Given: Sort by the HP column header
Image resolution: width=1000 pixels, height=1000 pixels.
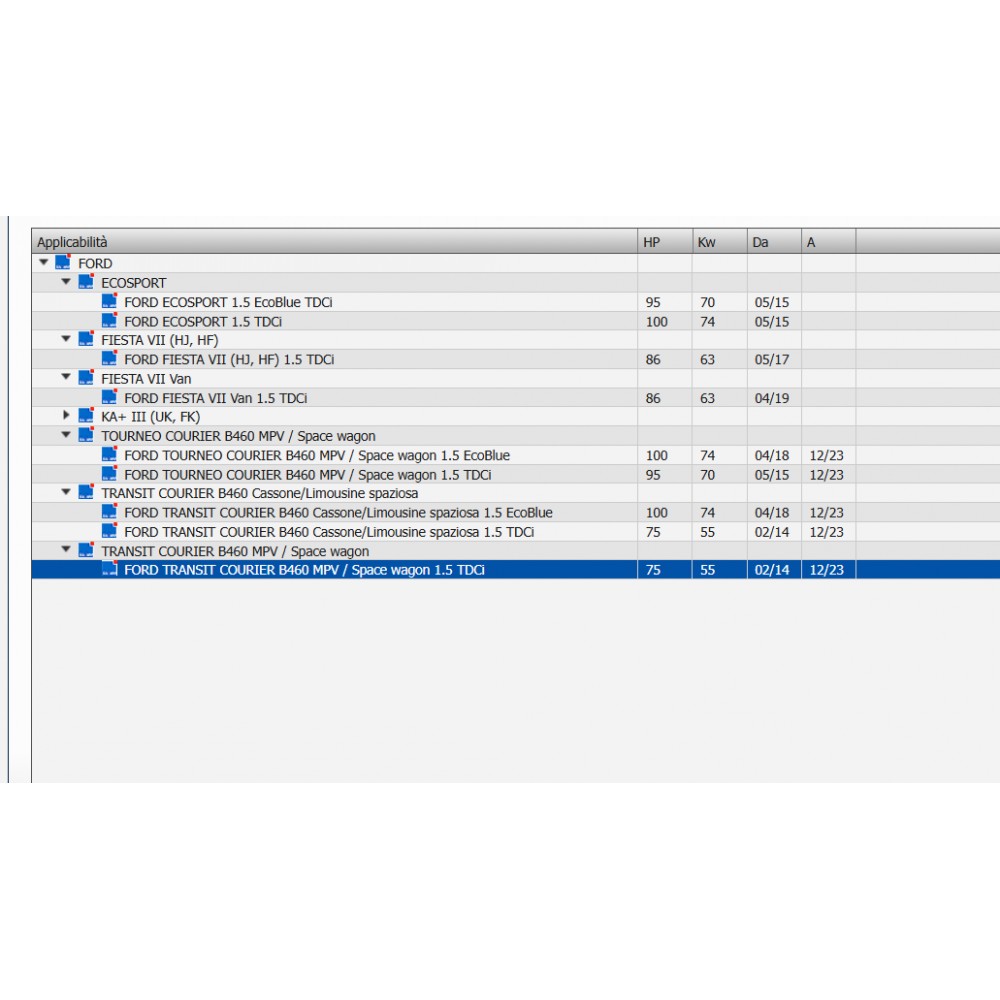Looking at the screenshot, I should 664,242.
